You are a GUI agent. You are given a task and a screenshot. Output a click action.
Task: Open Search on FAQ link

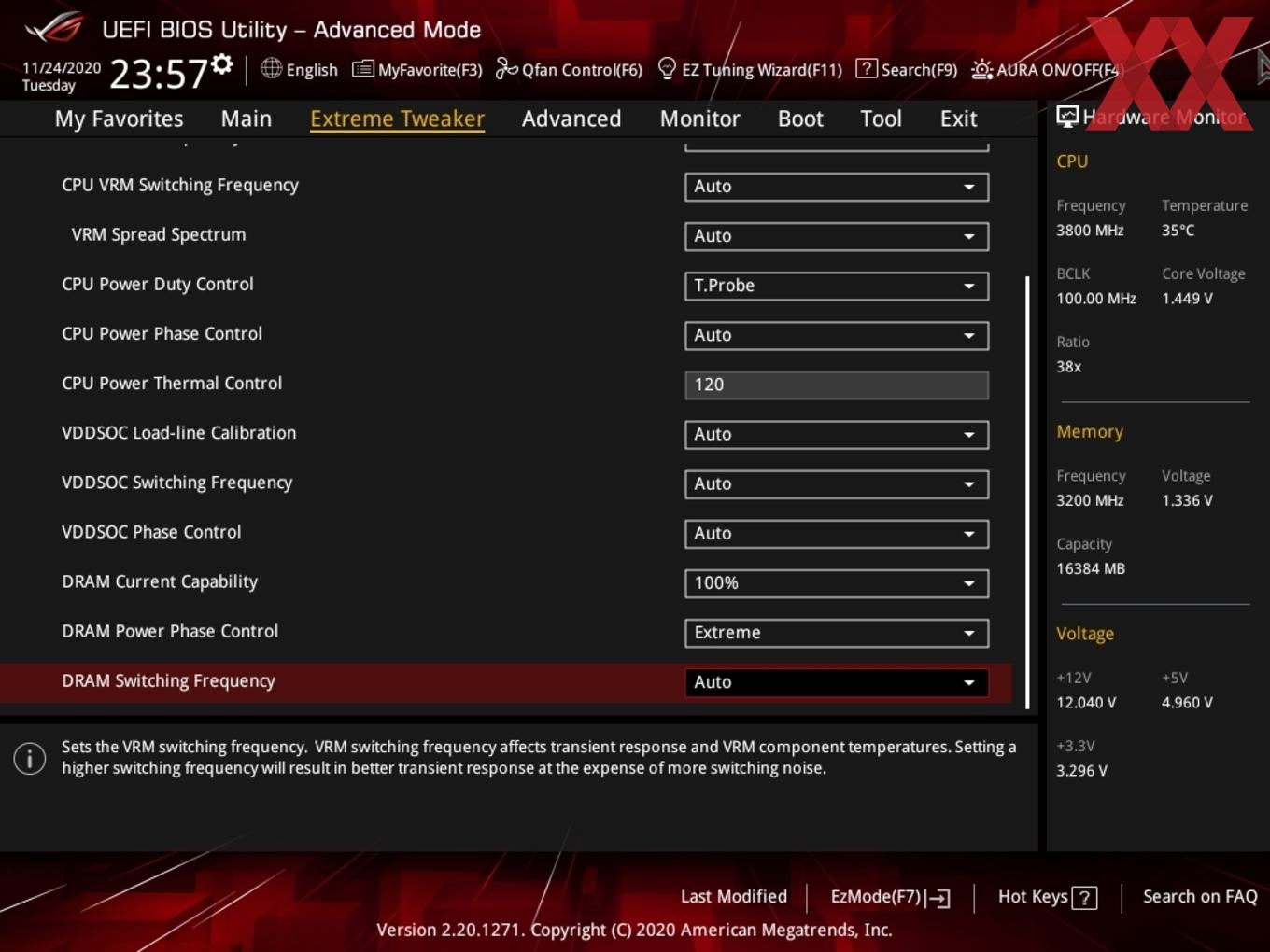pyautogui.click(x=1200, y=896)
